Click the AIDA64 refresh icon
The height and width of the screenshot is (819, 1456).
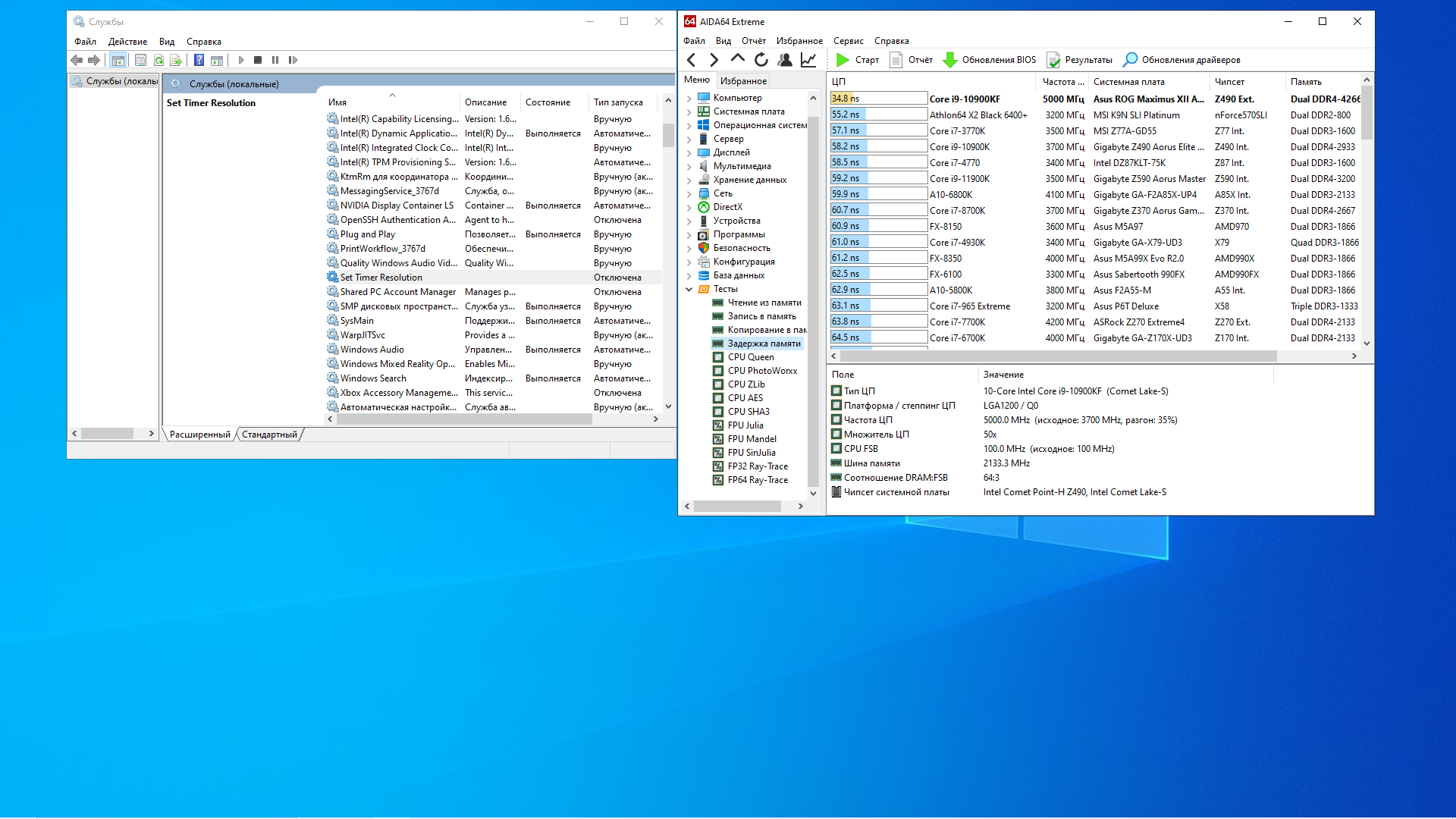click(x=761, y=60)
